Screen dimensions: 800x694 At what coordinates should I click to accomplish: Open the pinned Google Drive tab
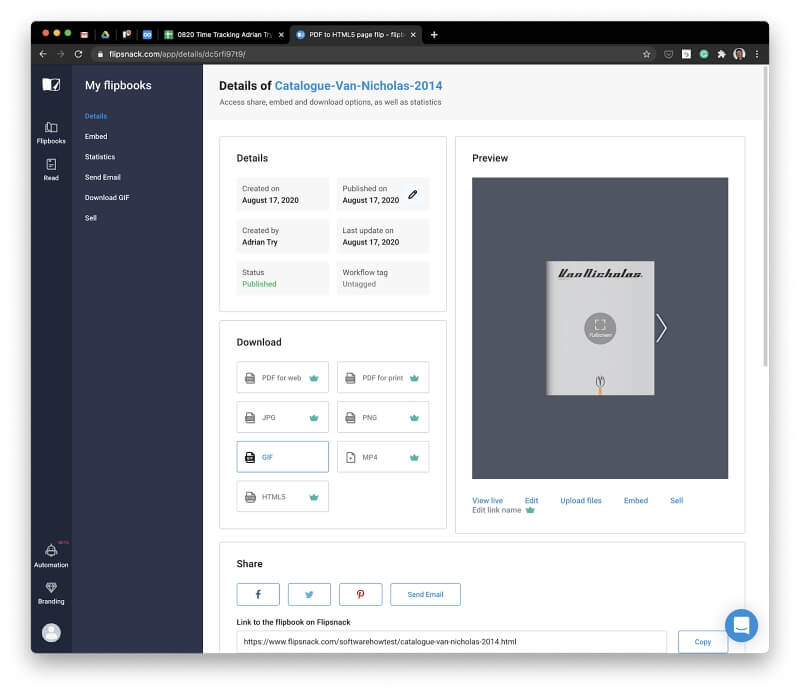point(105,35)
